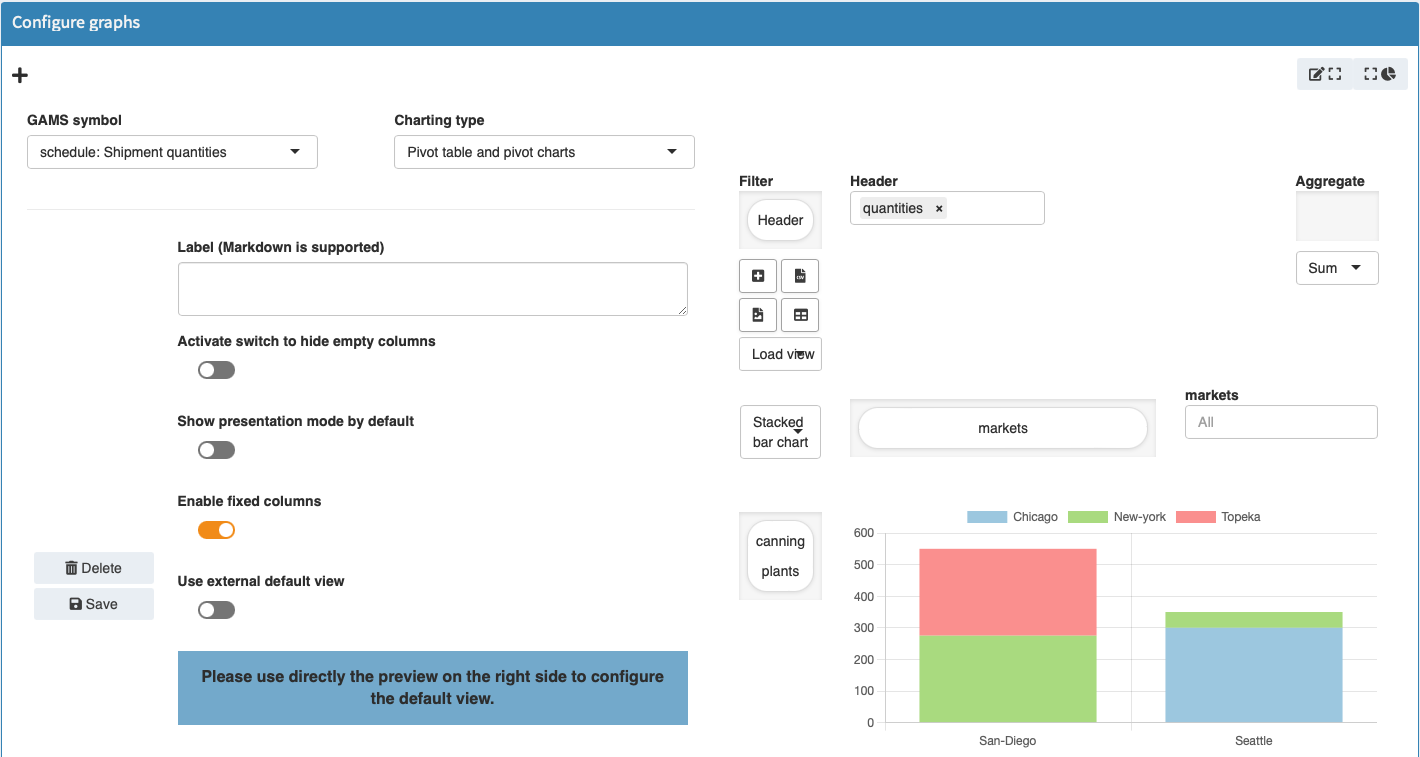This screenshot has width=1420, height=757.
Task: Open the Sum aggregation dropdown
Action: (1337, 268)
